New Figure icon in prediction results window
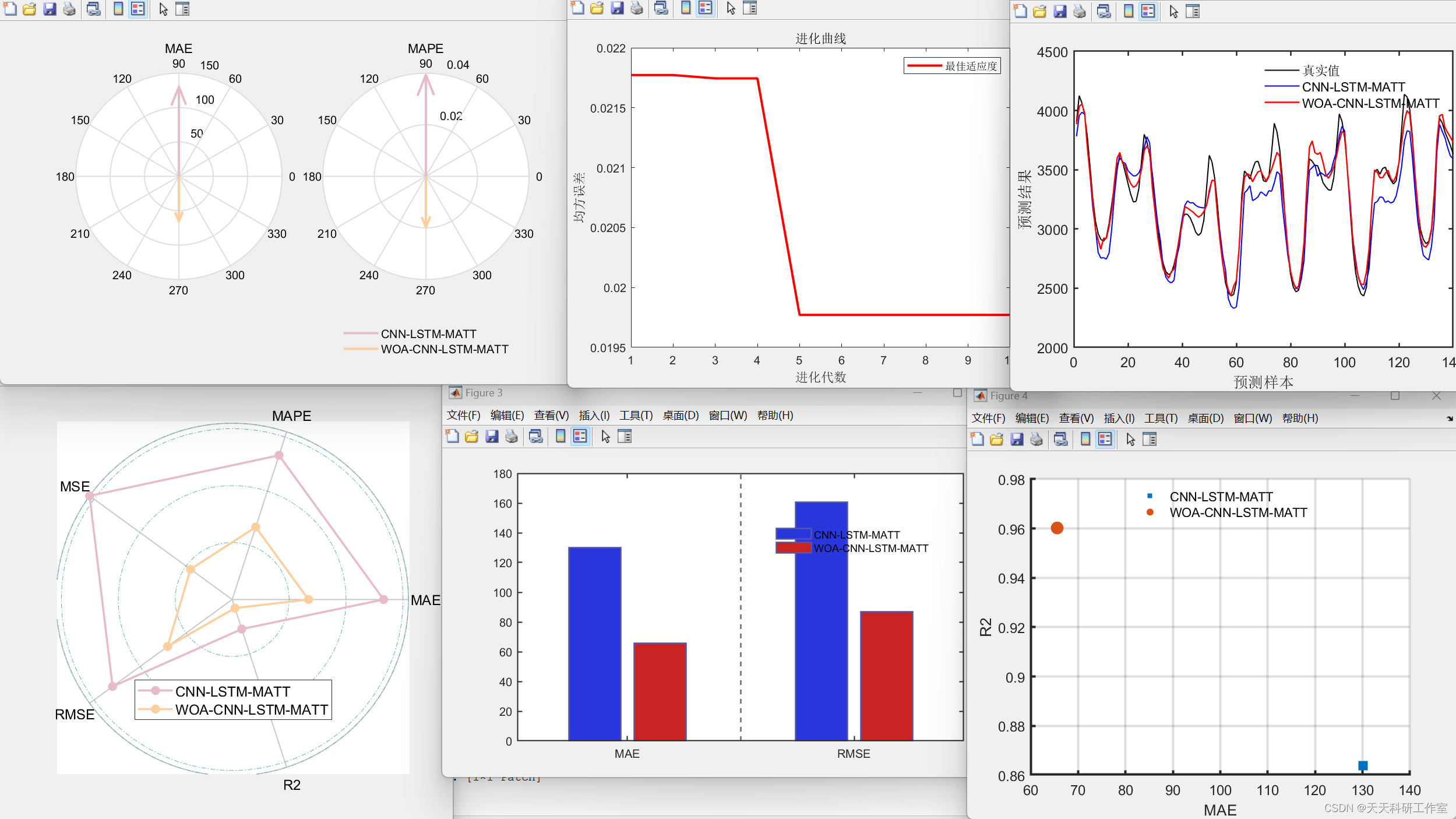This screenshot has height=819, width=1456. tap(1020, 11)
